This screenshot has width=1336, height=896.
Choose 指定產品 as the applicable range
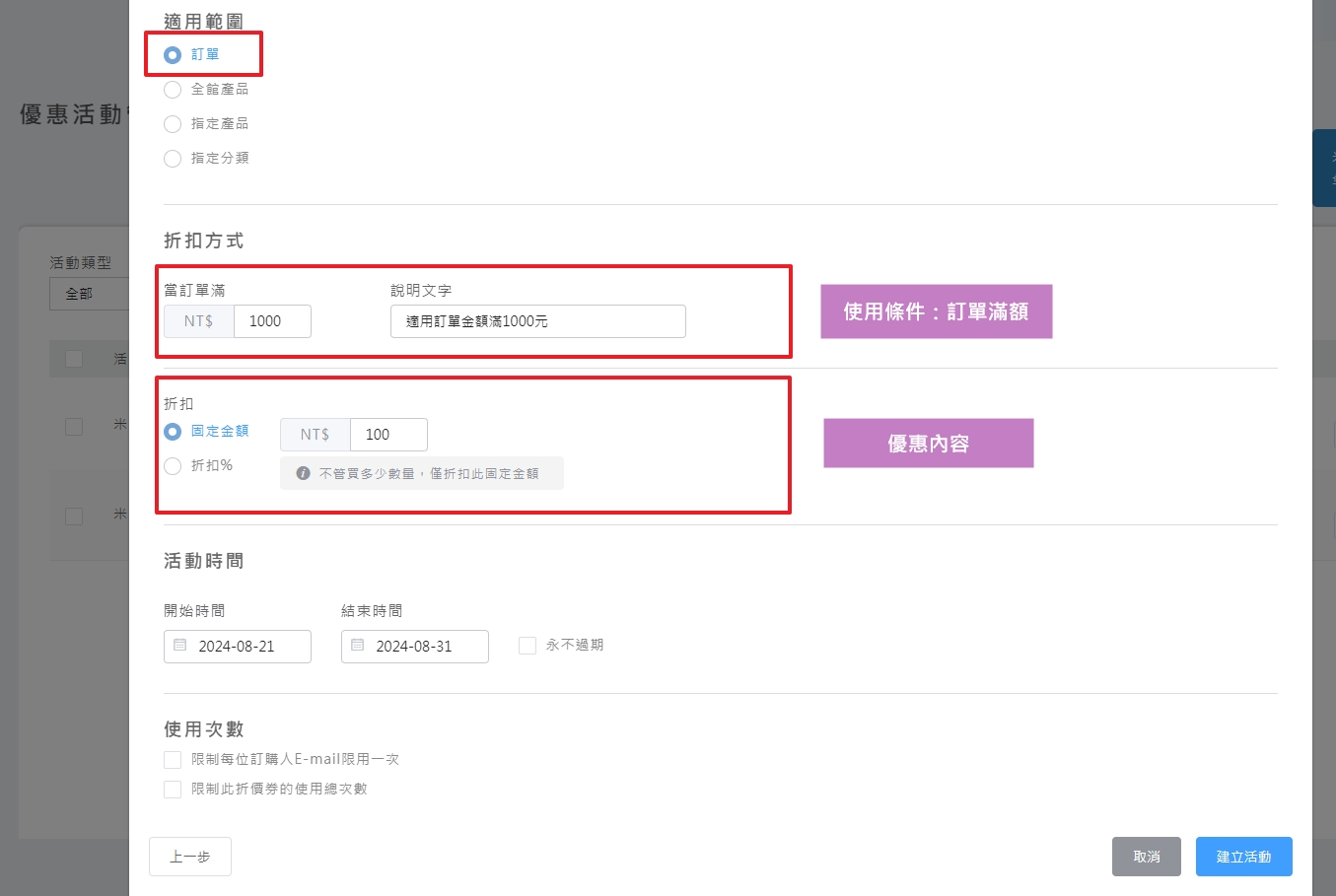[x=173, y=123]
